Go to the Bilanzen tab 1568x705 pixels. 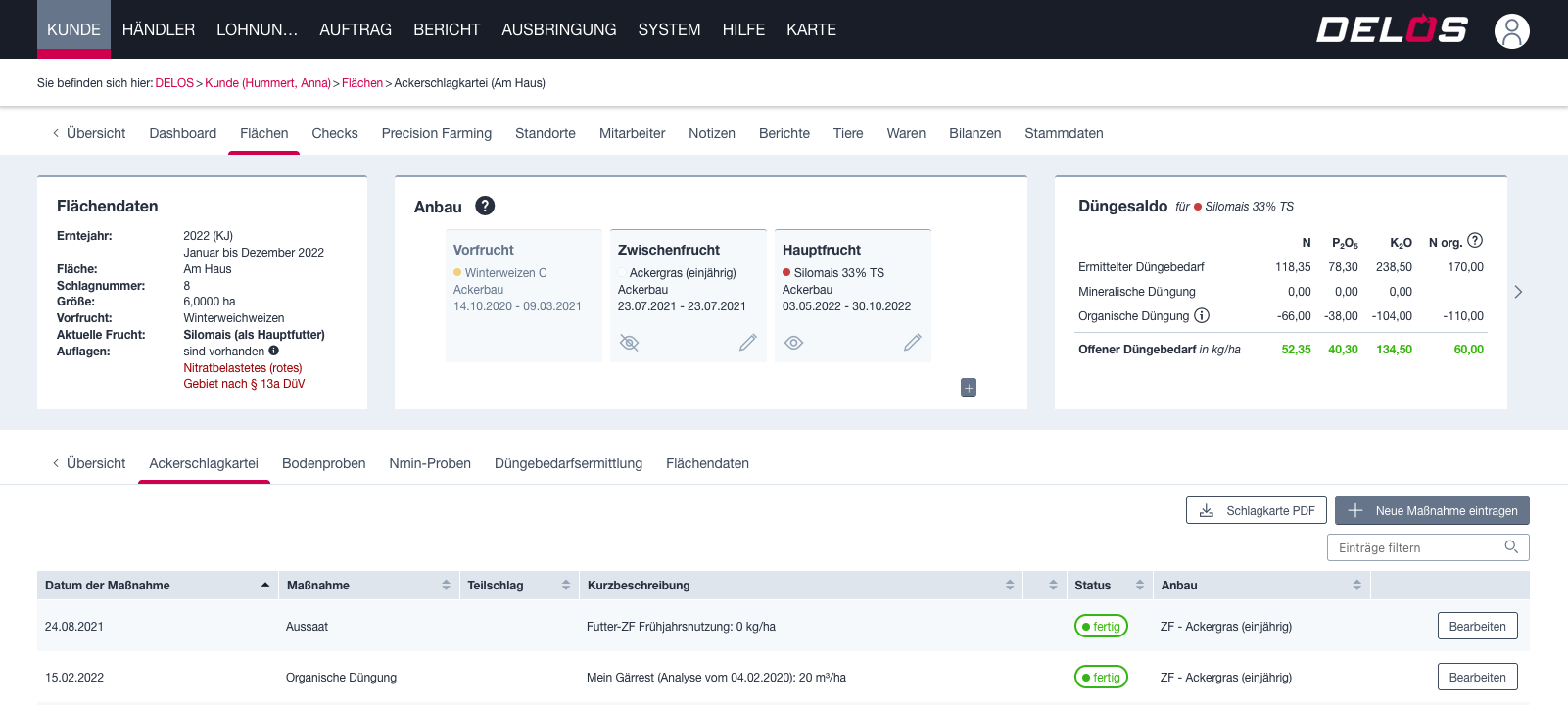tap(975, 133)
